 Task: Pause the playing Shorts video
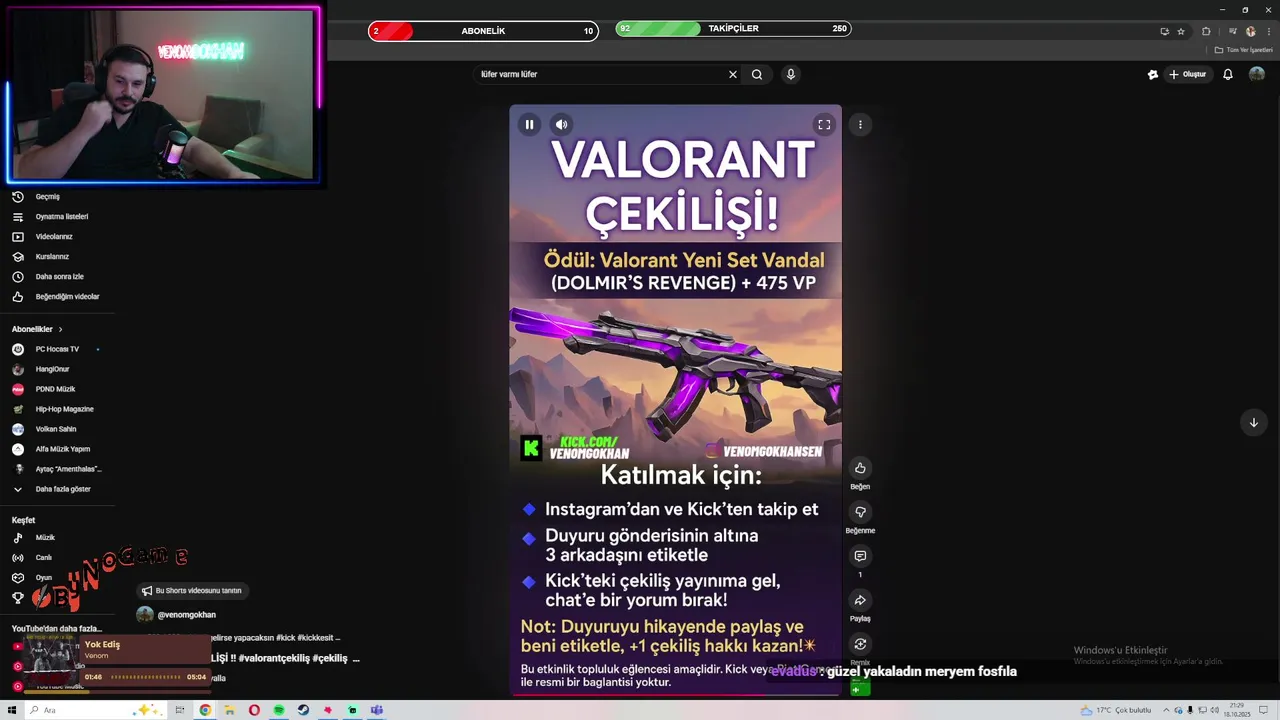pyautogui.click(x=529, y=125)
